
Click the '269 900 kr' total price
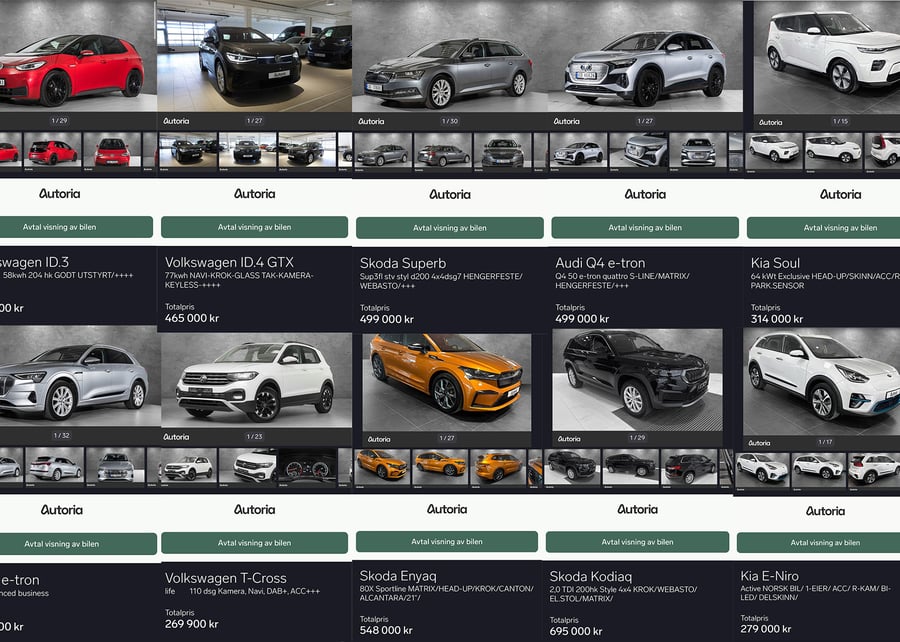coord(192,624)
